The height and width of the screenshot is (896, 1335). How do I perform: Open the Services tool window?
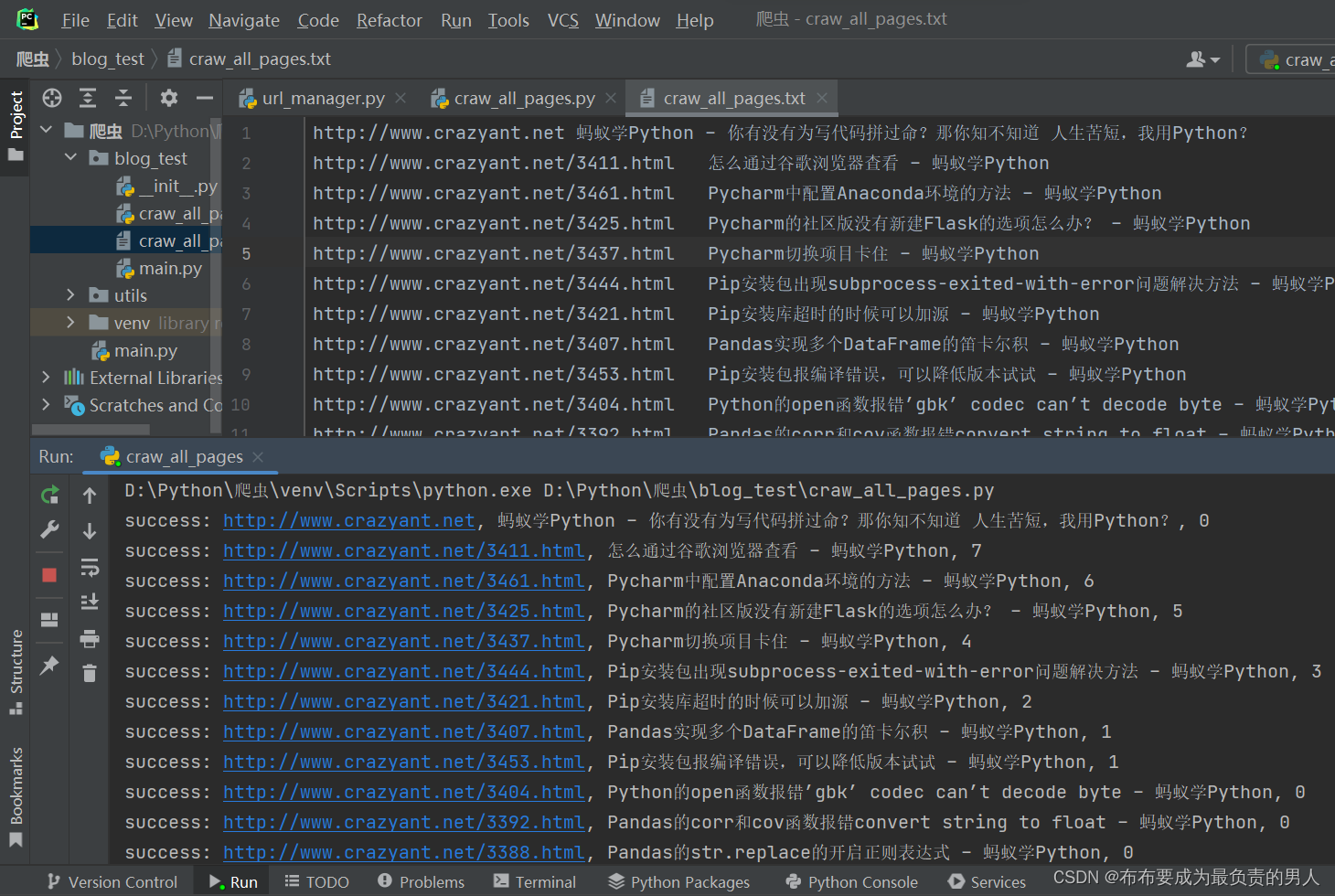pos(988,882)
